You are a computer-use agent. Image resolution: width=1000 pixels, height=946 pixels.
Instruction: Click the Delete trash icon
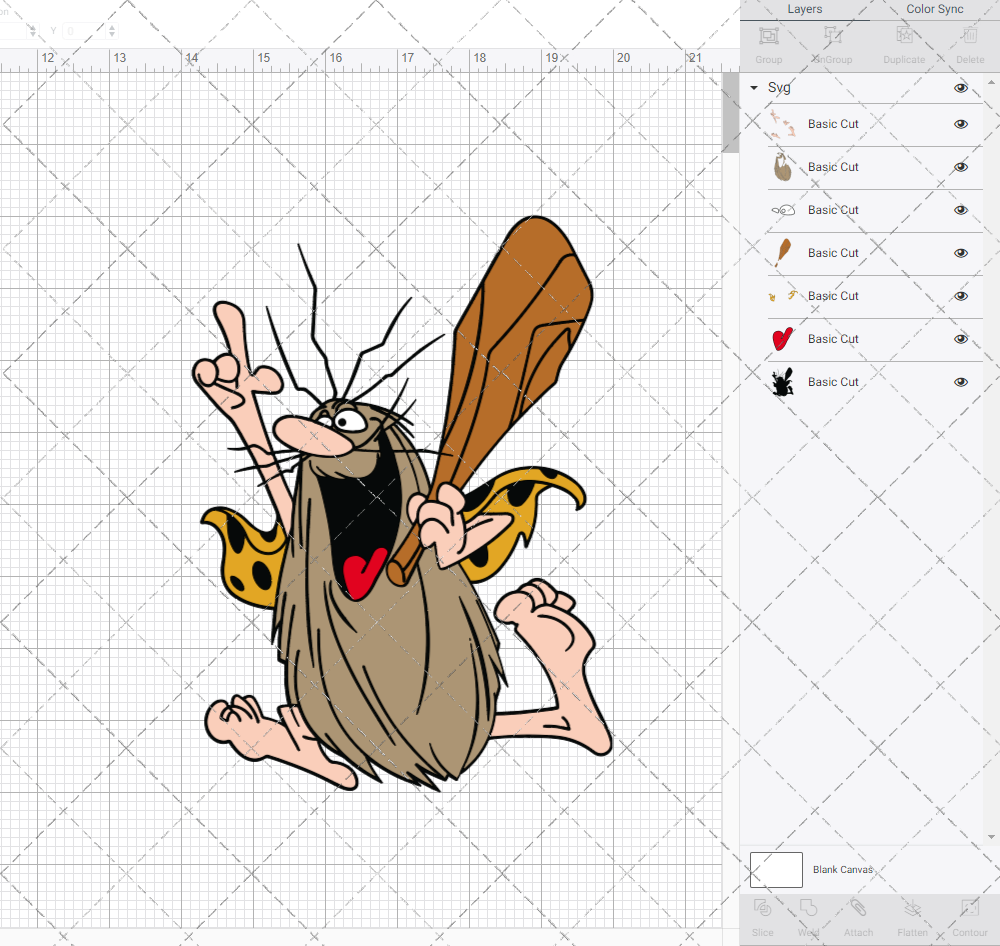[970, 36]
